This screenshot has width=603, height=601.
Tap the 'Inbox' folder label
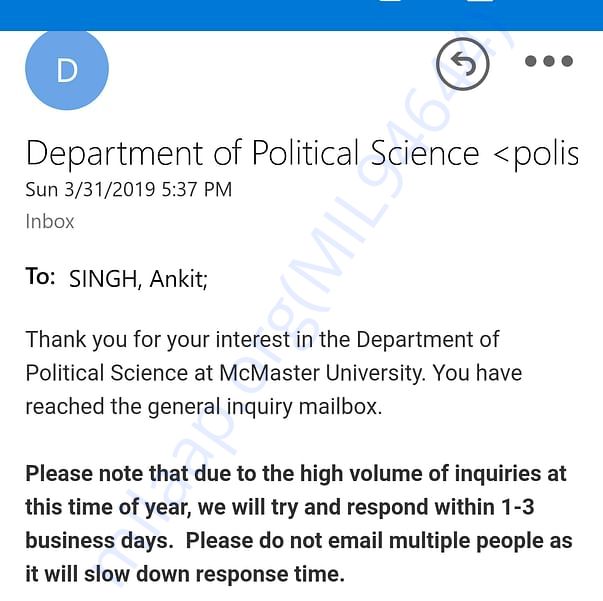tap(50, 221)
